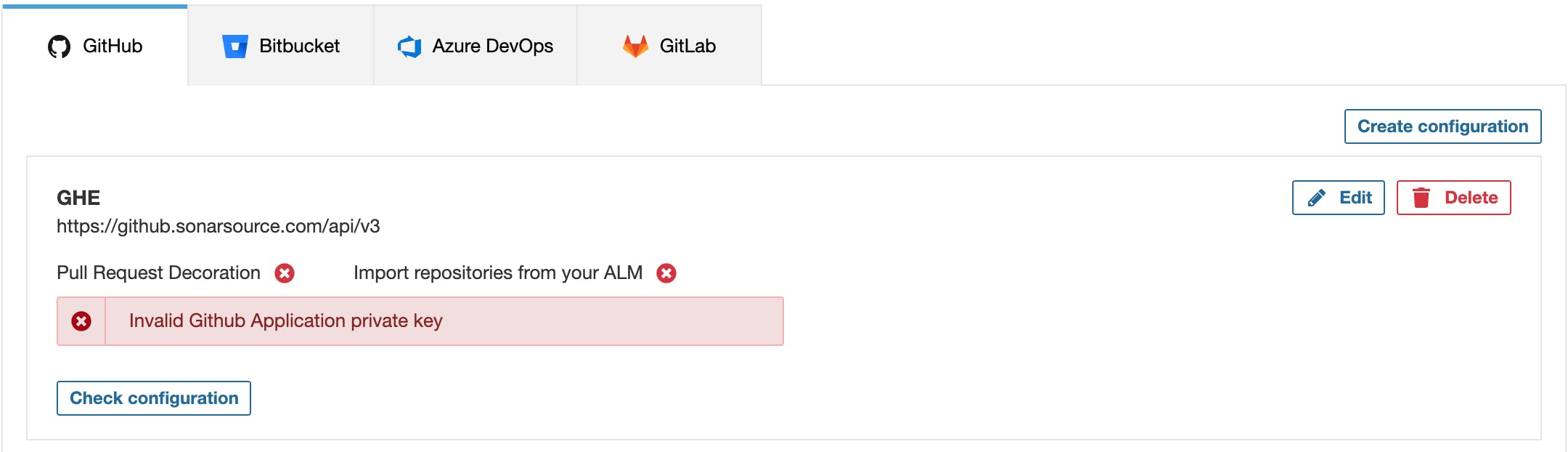The height and width of the screenshot is (452, 1568).
Task: Edit the GHE configuration
Action: pyautogui.click(x=1339, y=198)
